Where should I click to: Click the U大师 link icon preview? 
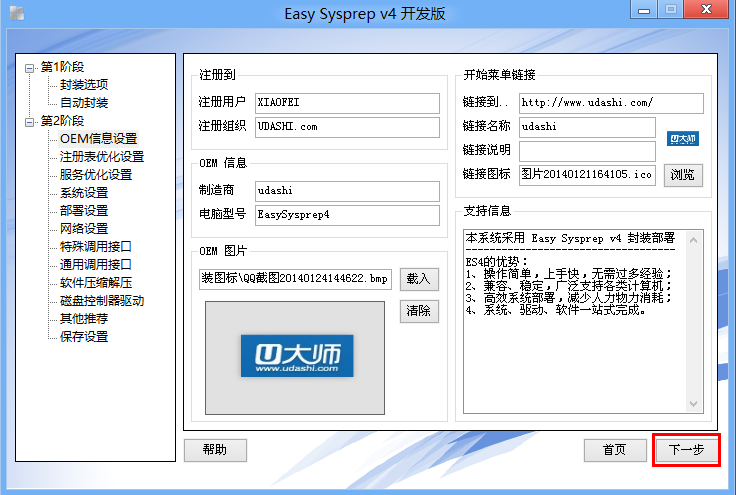click(683, 139)
